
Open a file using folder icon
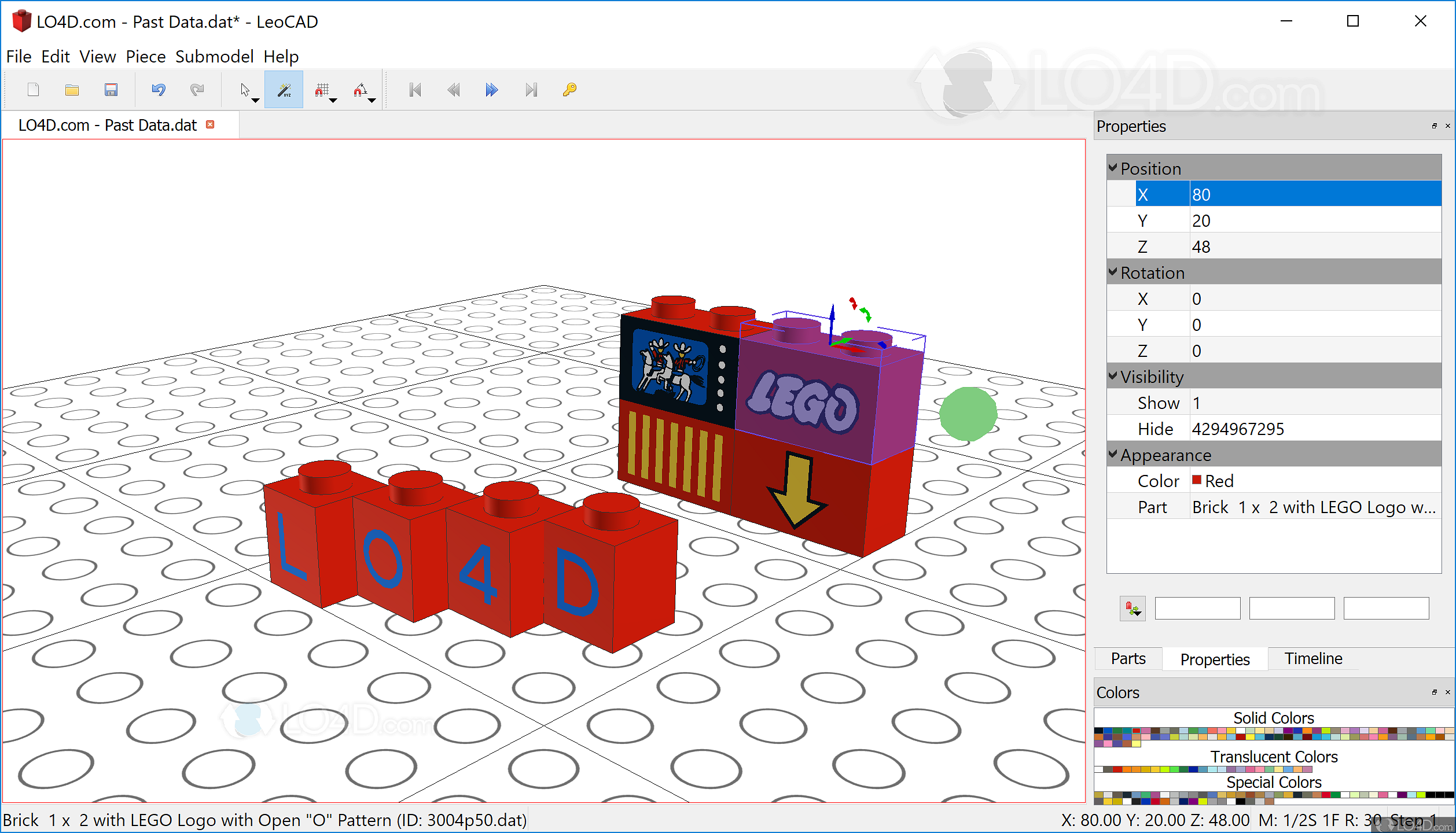(x=72, y=90)
